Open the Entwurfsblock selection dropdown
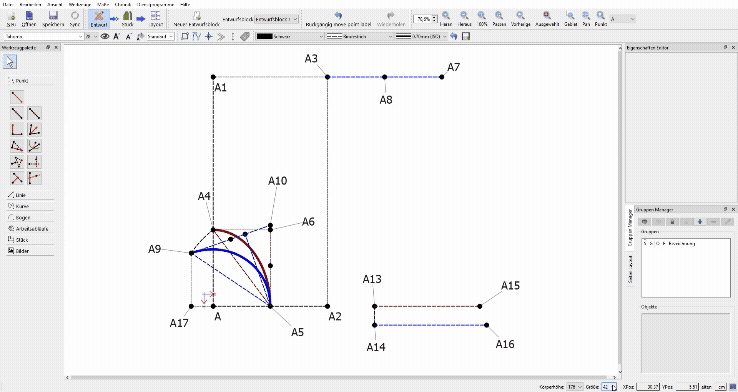 pos(276,19)
